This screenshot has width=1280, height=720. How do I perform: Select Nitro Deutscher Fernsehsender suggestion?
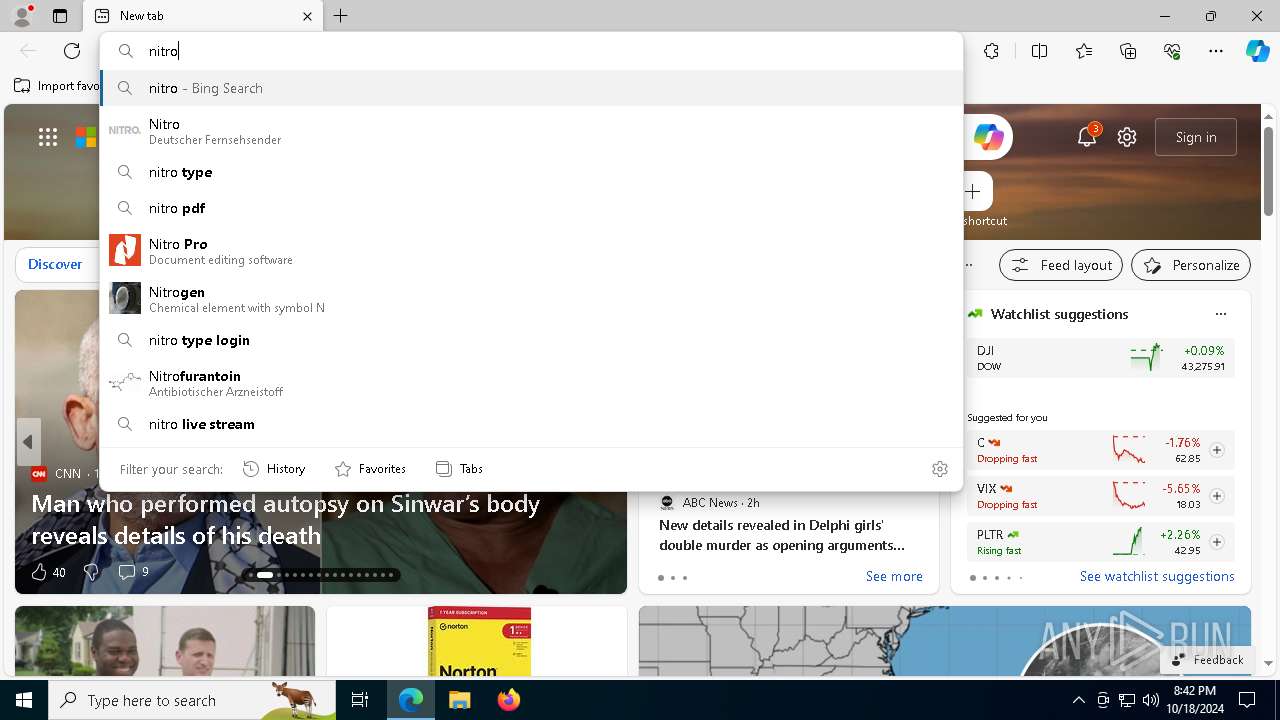tap(531, 131)
